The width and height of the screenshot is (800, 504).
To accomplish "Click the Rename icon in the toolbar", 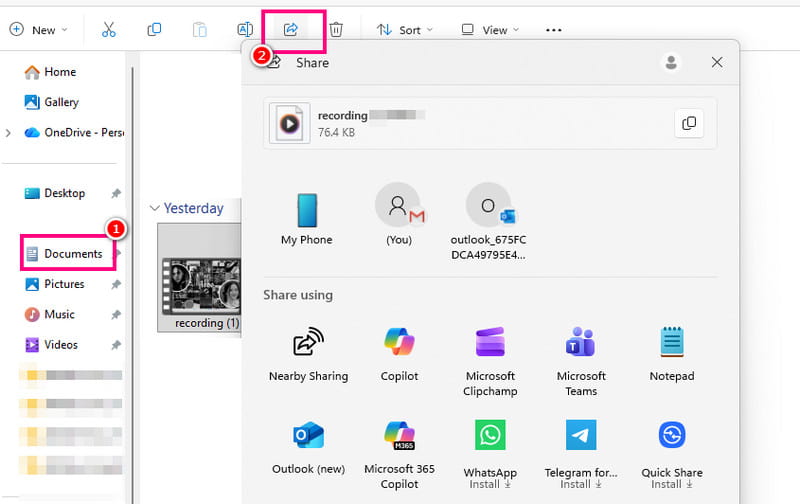I will click(244, 30).
